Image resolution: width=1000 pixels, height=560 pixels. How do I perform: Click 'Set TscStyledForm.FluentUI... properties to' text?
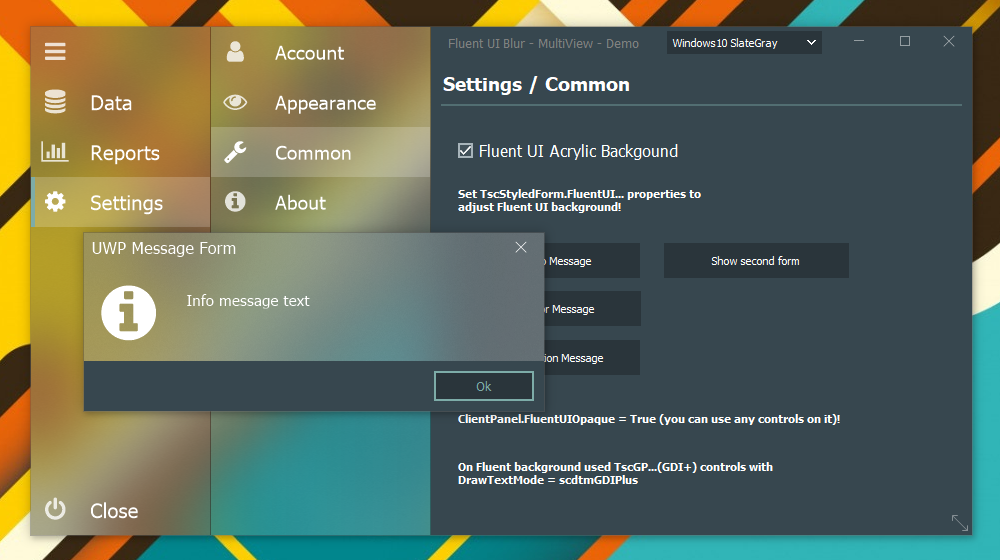(x=579, y=194)
